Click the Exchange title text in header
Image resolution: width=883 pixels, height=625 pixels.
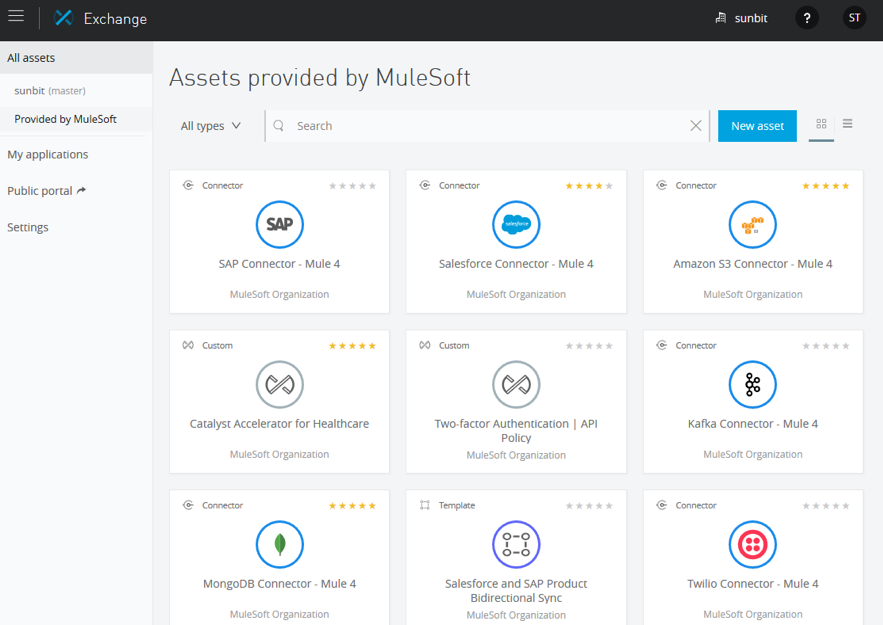pos(115,19)
